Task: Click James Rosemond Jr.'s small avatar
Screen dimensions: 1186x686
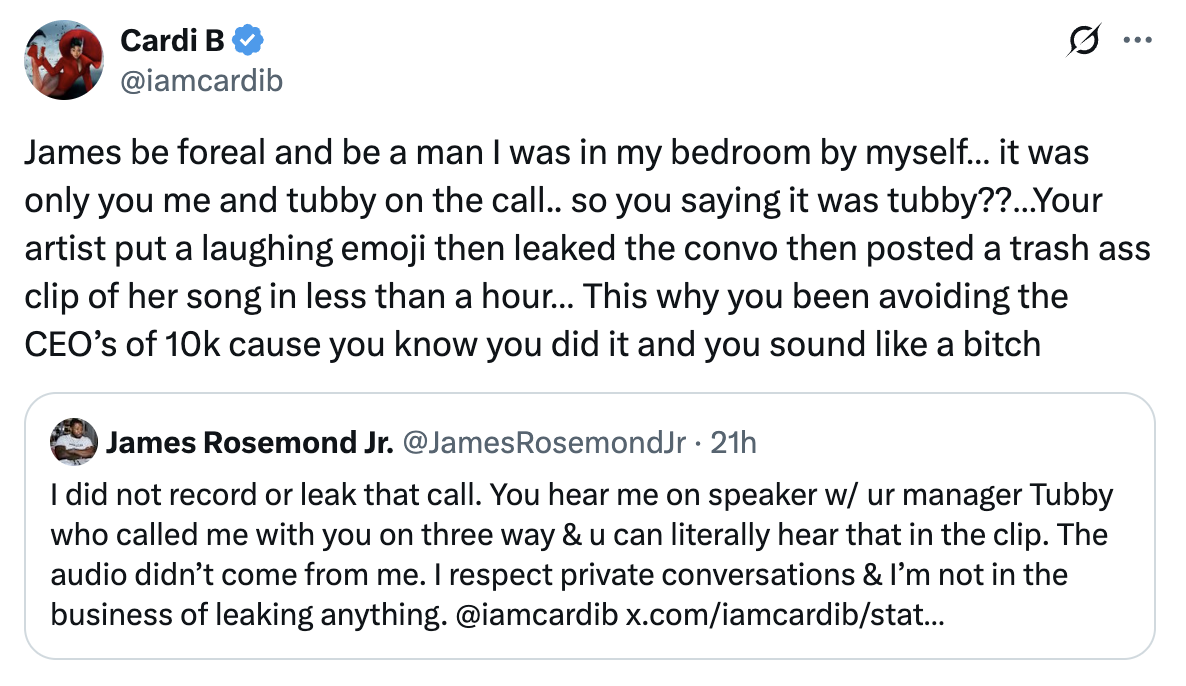Action: (73, 442)
